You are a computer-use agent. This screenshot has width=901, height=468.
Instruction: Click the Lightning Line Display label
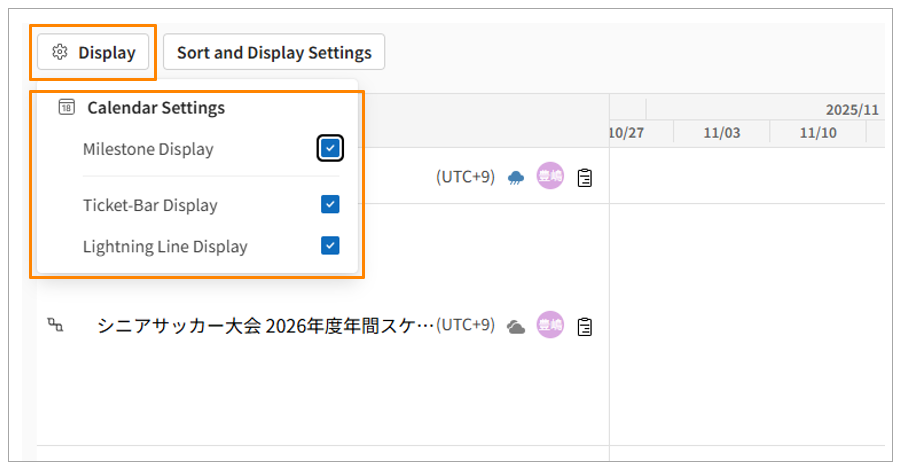pyautogui.click(x=165, y=246)
